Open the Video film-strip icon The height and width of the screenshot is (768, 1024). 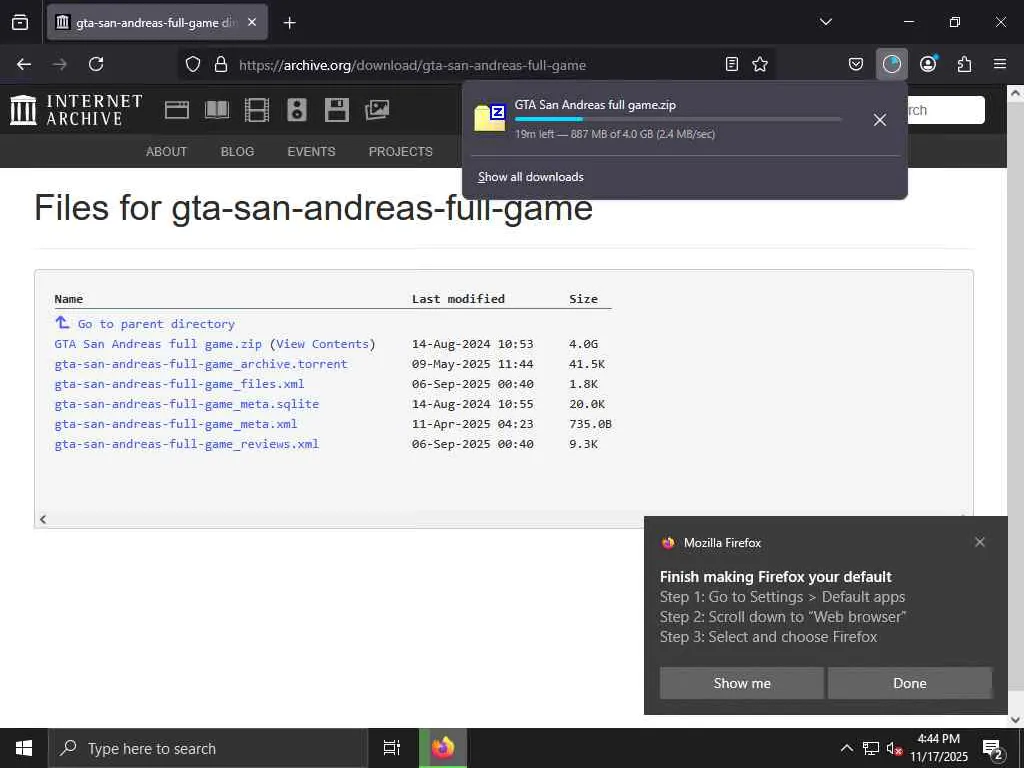(x=257, y=110)
